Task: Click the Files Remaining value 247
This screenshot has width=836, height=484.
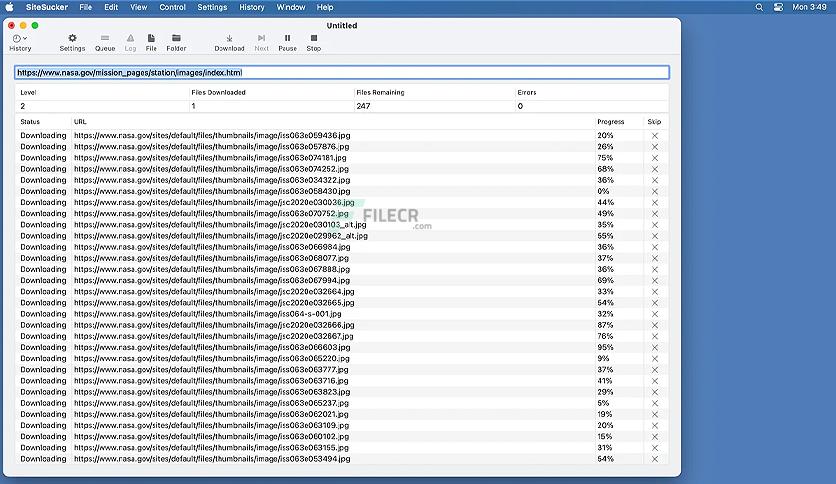Action: coord(363,106)
